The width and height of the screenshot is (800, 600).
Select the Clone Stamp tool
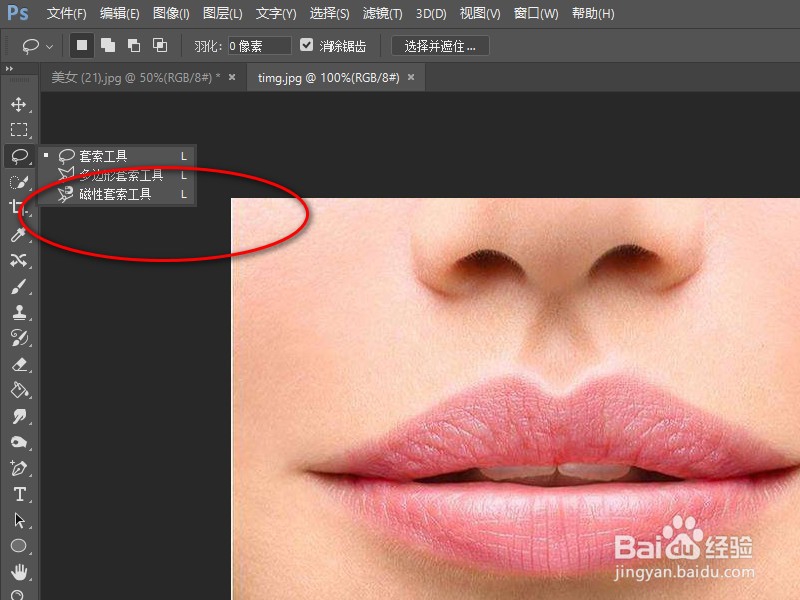click(19, 312)
